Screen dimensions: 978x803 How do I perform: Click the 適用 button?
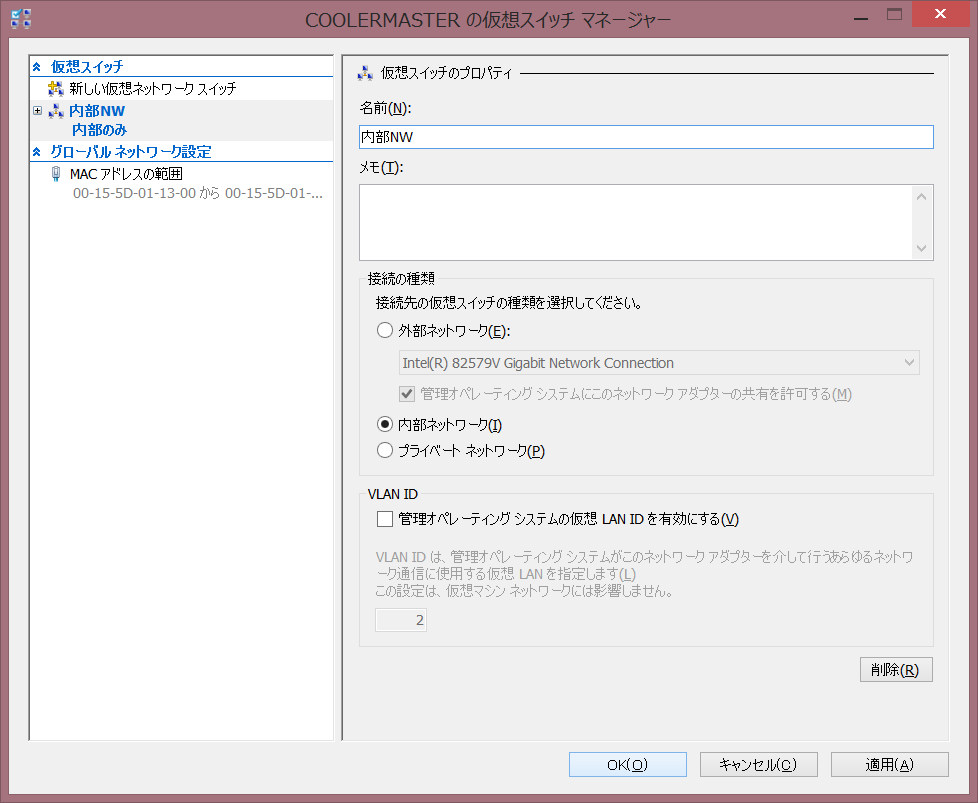(889, 765)
